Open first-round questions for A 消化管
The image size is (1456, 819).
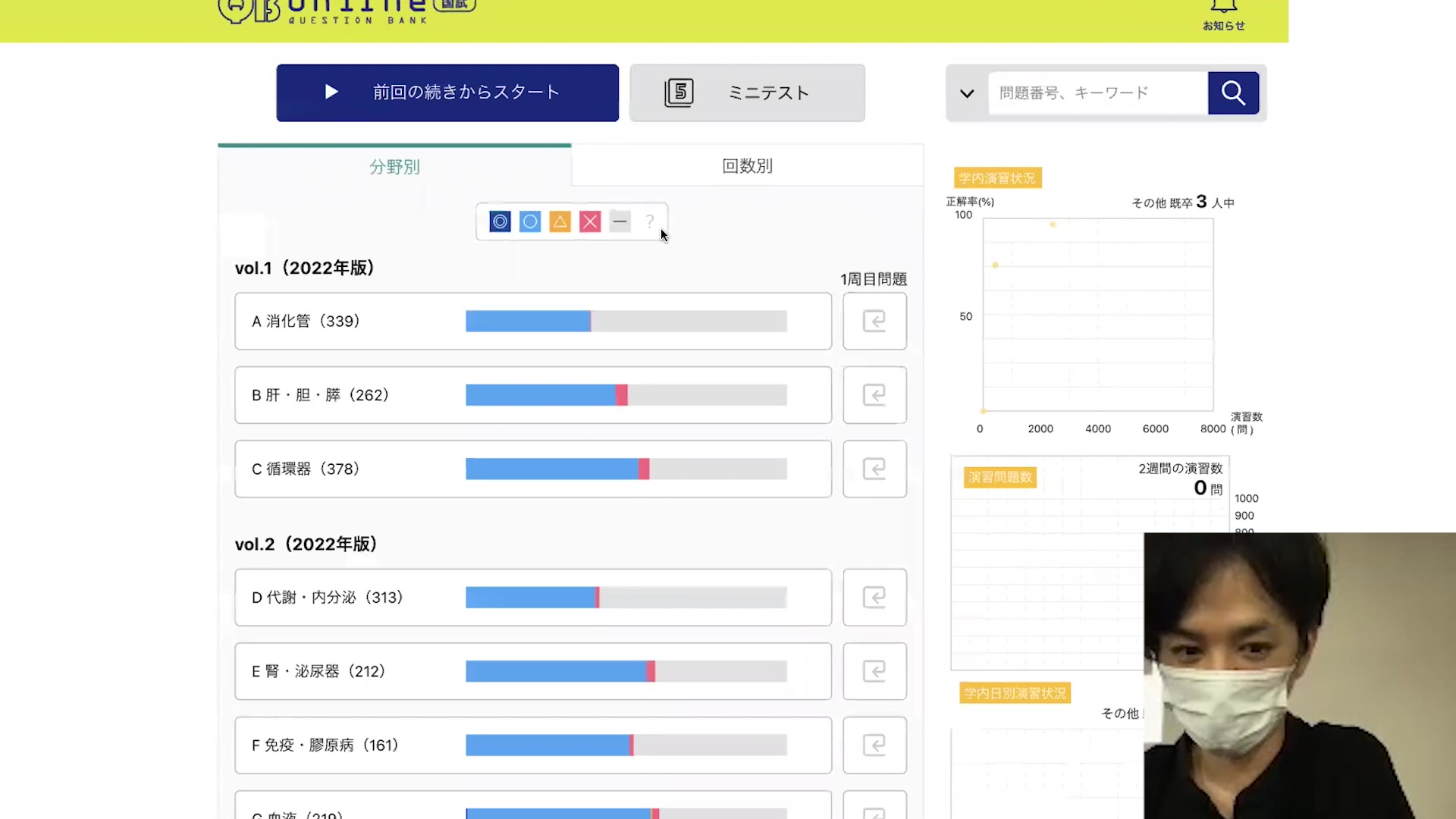point(874,321)
